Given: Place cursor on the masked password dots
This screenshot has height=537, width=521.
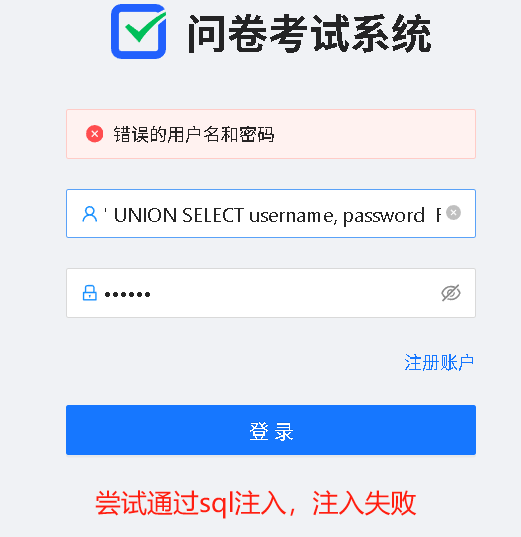Looking at the screenshot, I should [127, 294].
